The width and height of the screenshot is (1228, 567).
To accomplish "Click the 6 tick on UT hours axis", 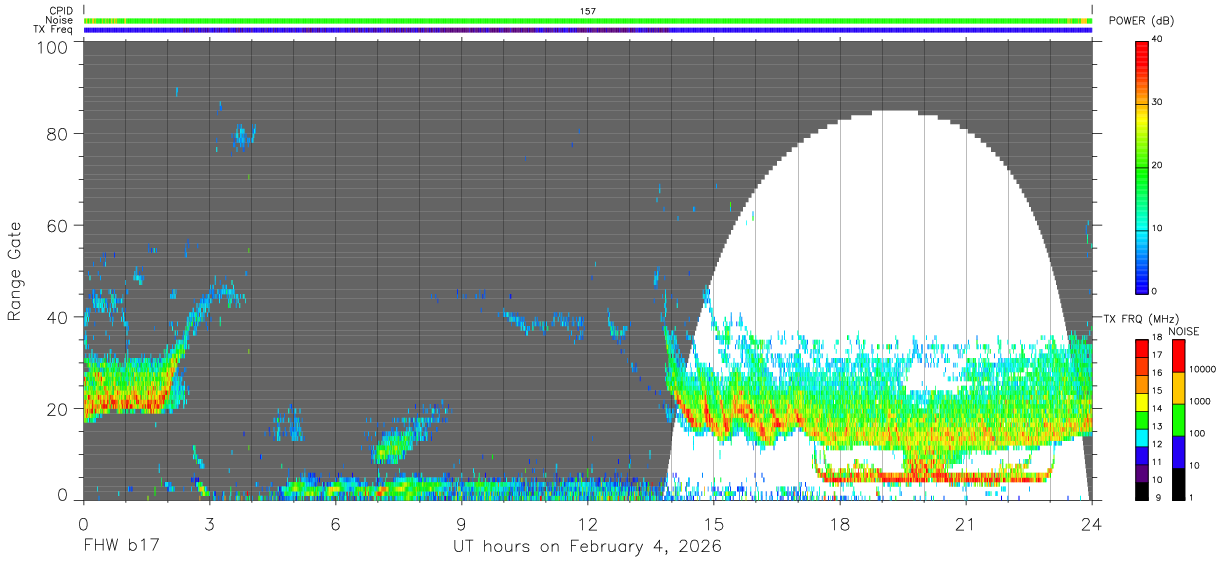I will 336,523.
